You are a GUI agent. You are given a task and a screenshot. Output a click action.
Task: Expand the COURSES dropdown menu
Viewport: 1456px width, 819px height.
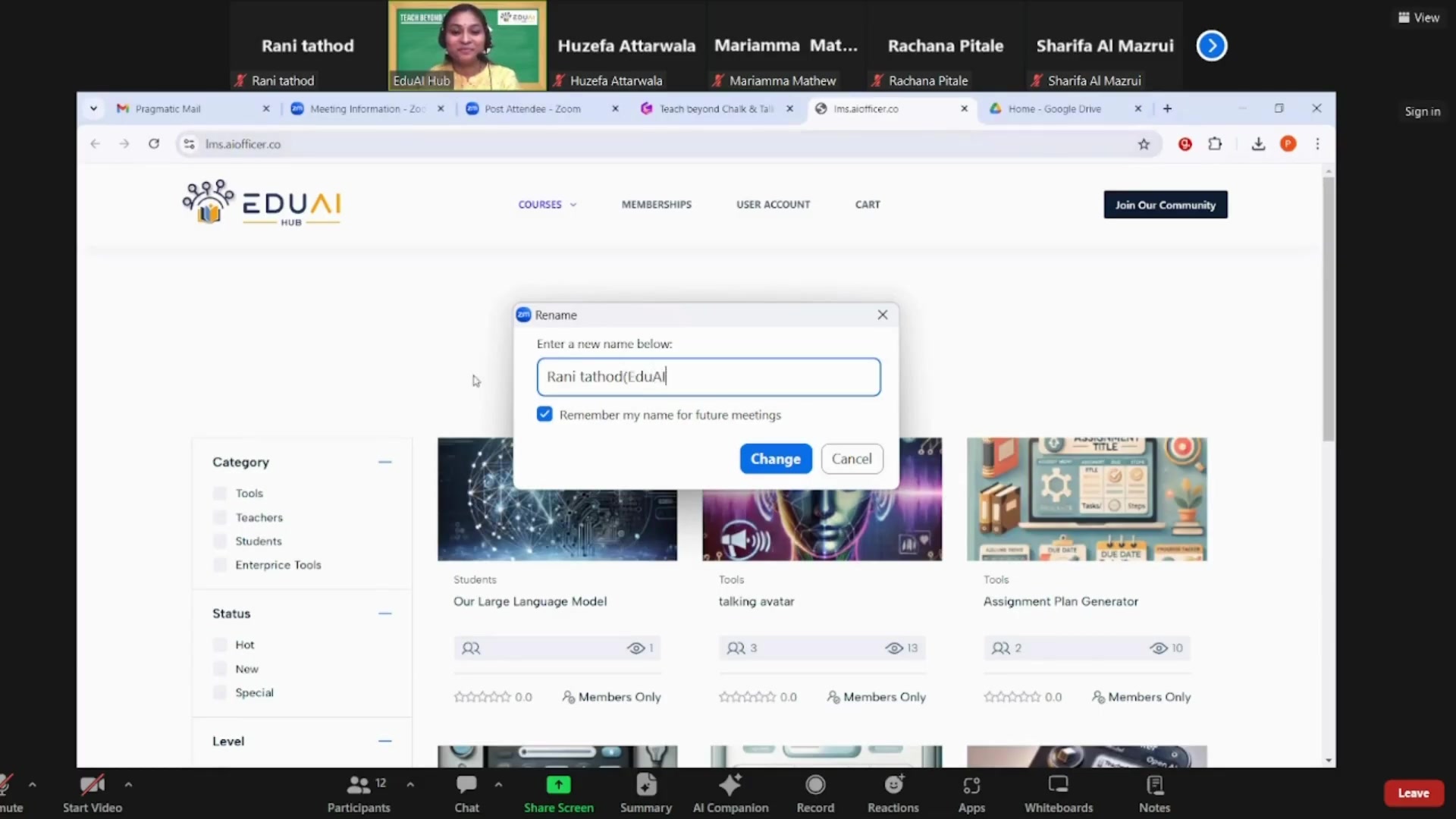point(547,205)
